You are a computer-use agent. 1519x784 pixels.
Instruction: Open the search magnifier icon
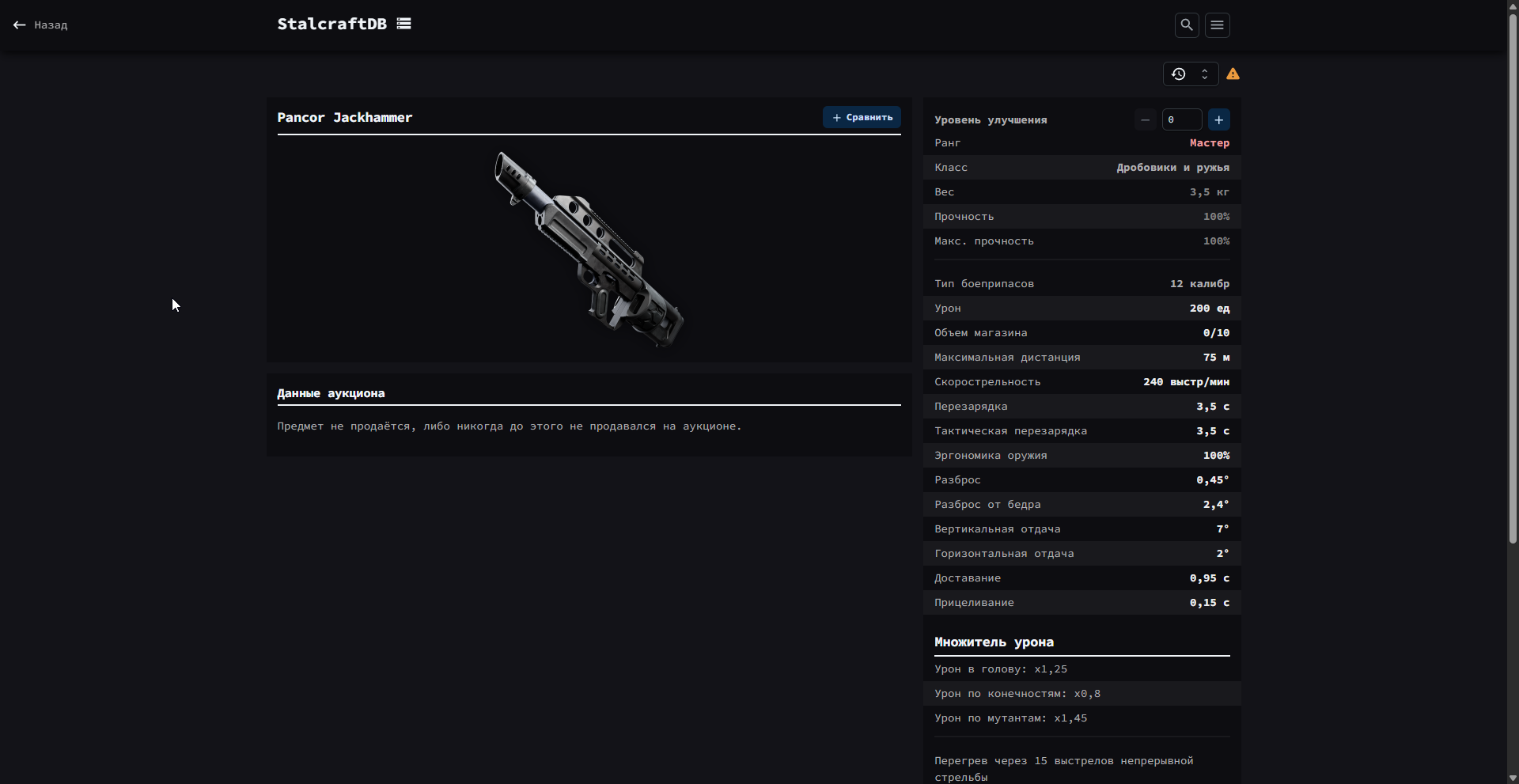point(1187,25)
